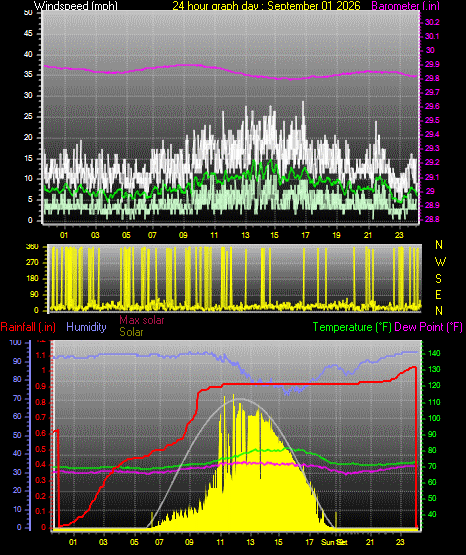Click hour '13' on the rainfall chart axis

click(251, 542)
